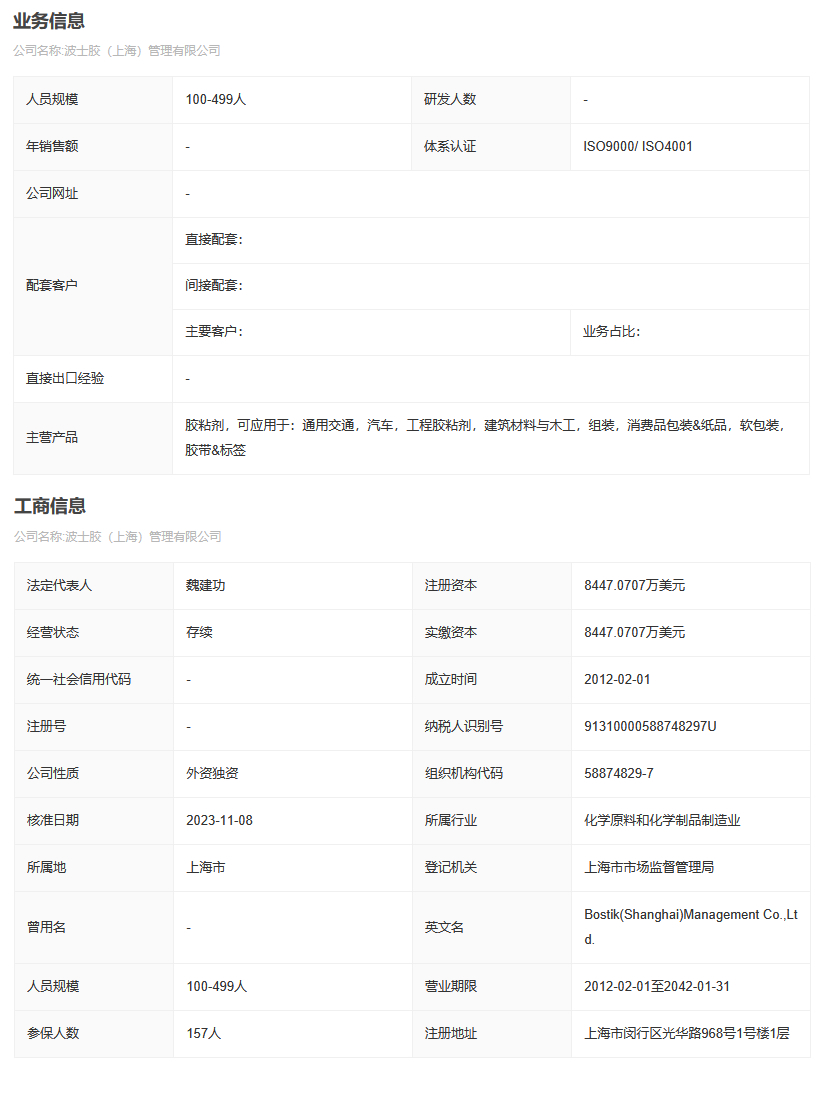This screenshot has width=826, height=1100.
Task: Click '8447.0707万美元' in the 实缴资本 row
Action: 634,633
